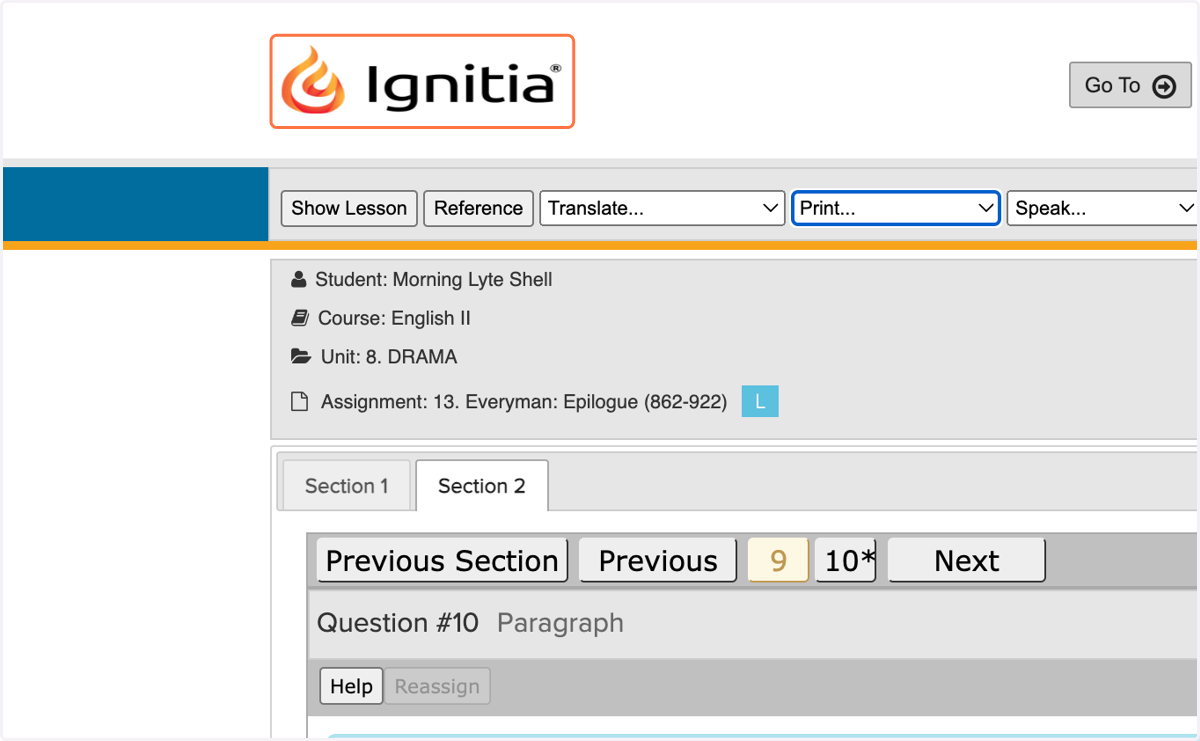This screenshot has width=1200, height=741.
Task: Click the greyed-out Reassign button
Action: coord(437,686)
